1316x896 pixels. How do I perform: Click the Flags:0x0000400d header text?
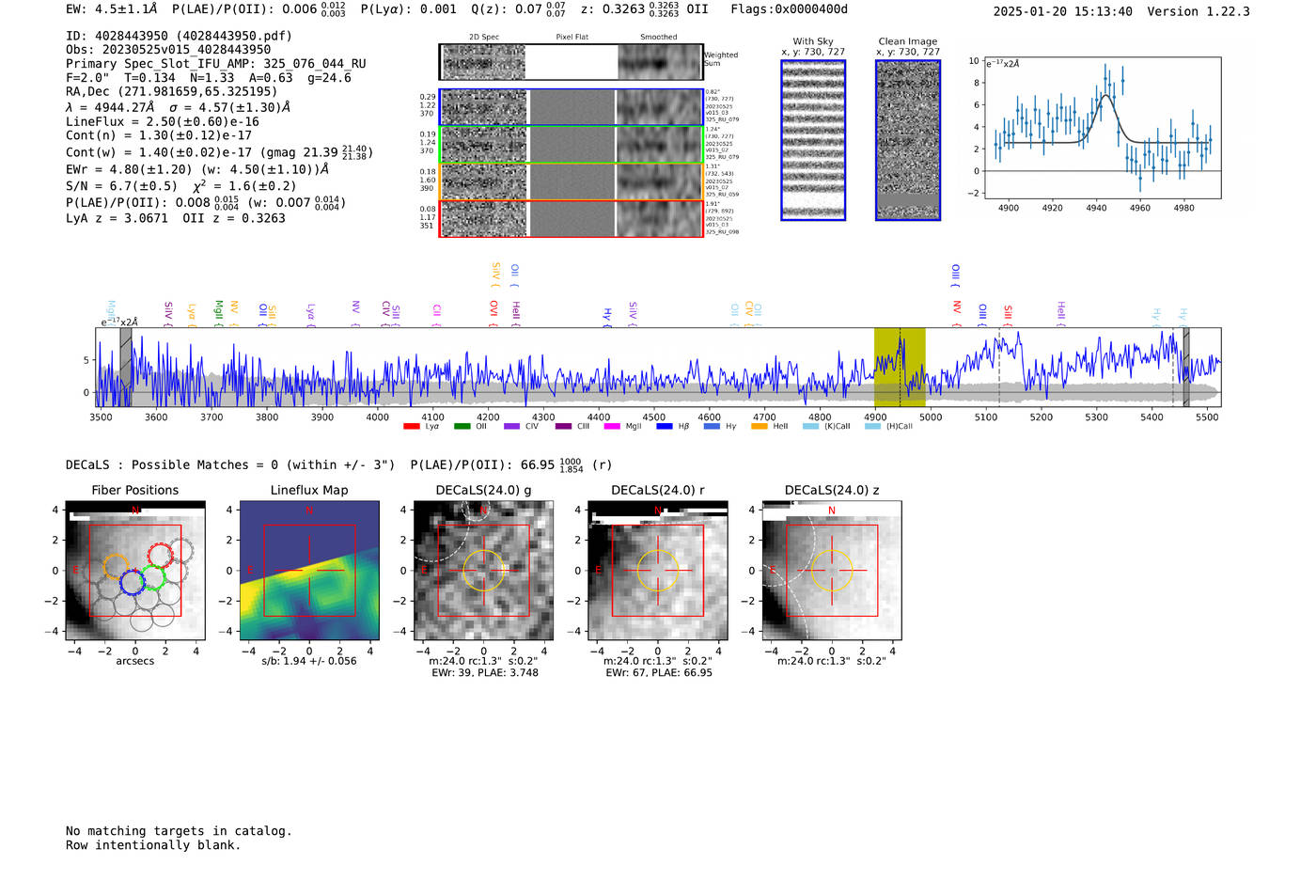tap(789, 9)
